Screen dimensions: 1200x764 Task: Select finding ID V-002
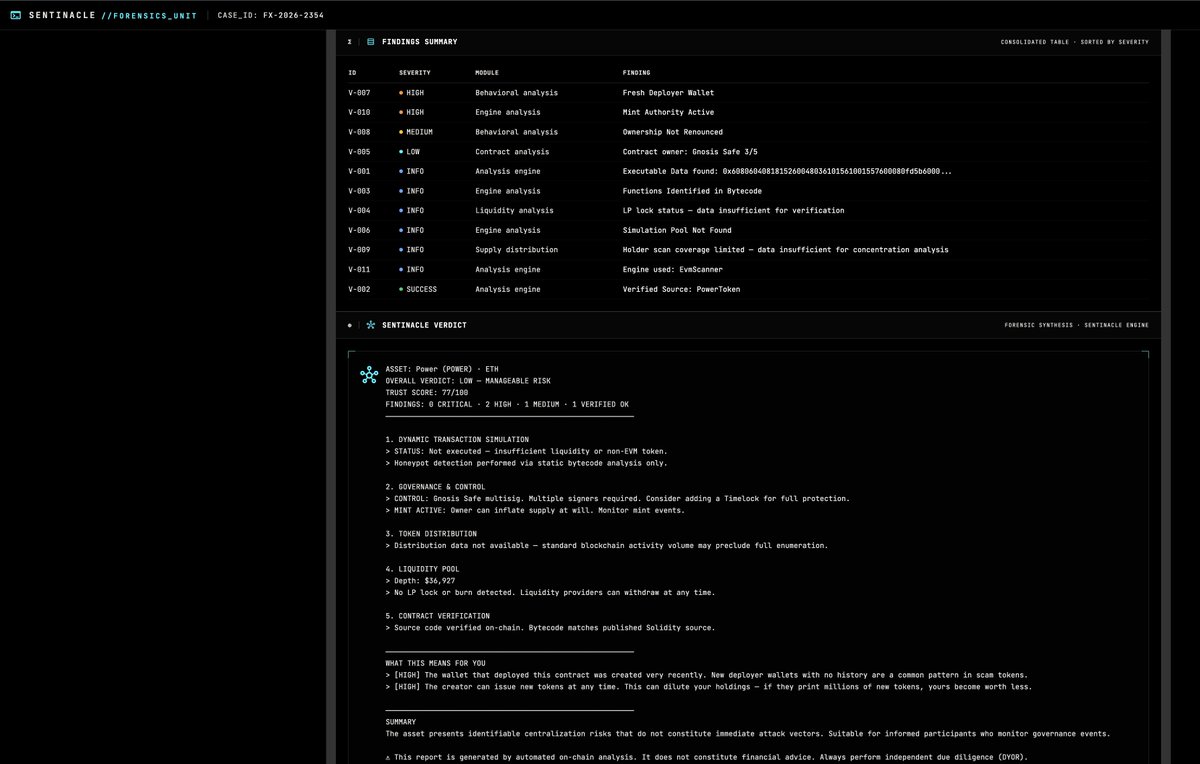[359, 289]
